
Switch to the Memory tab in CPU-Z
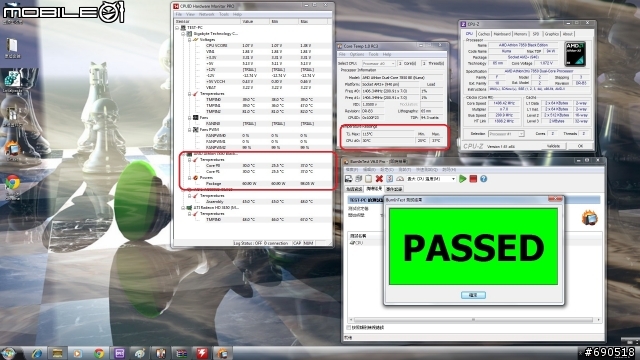(520, 34)
